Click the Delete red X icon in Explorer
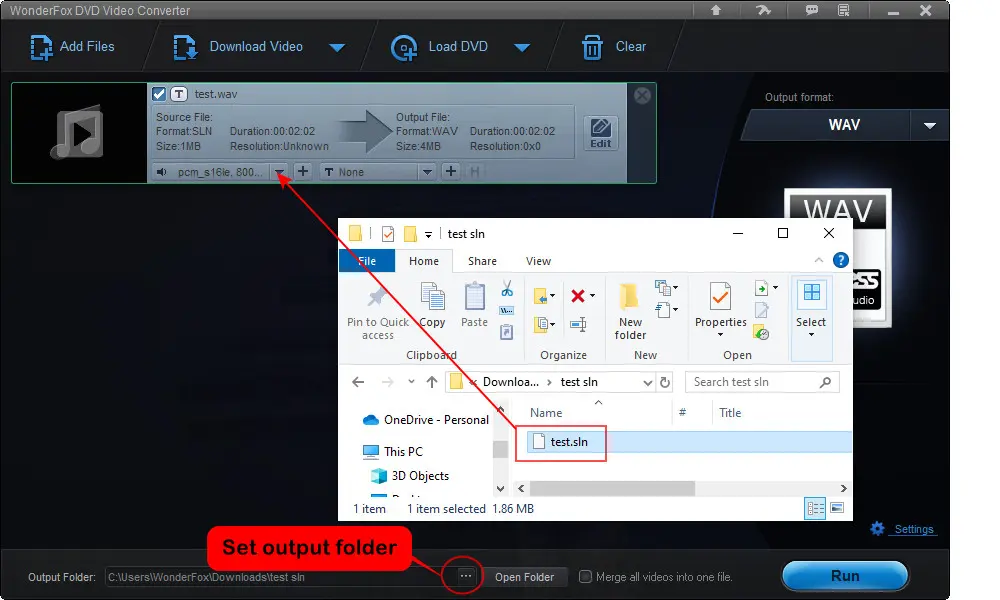 coord(578,296)
